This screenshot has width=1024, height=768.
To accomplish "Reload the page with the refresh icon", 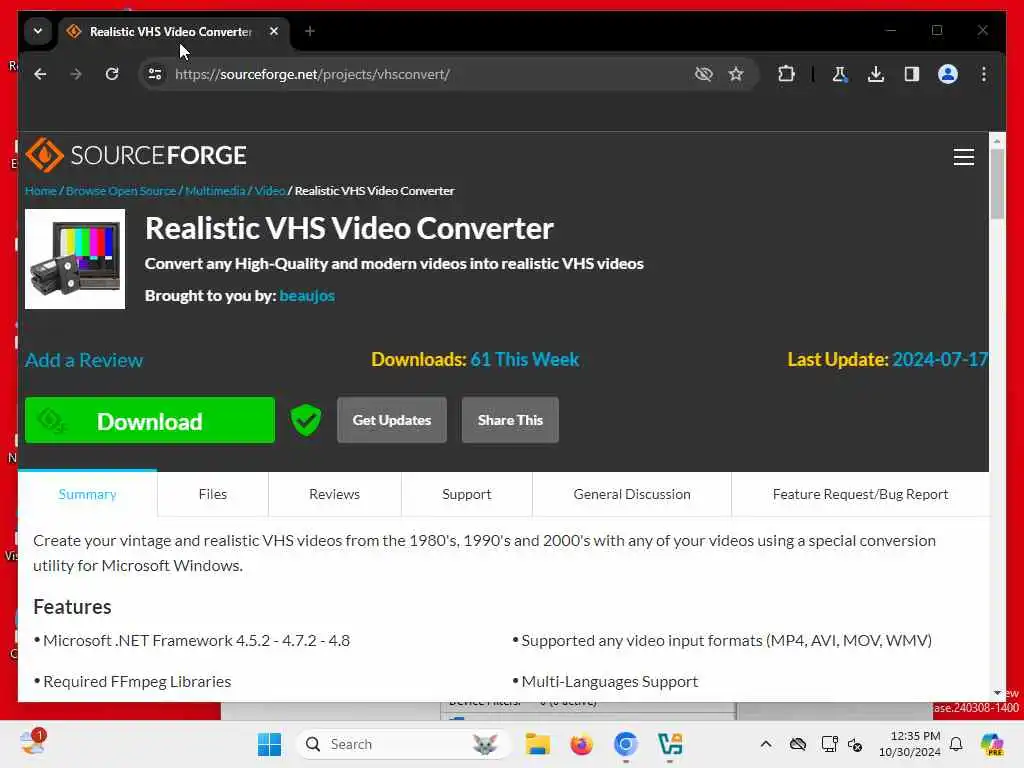I will coord(112,74).
